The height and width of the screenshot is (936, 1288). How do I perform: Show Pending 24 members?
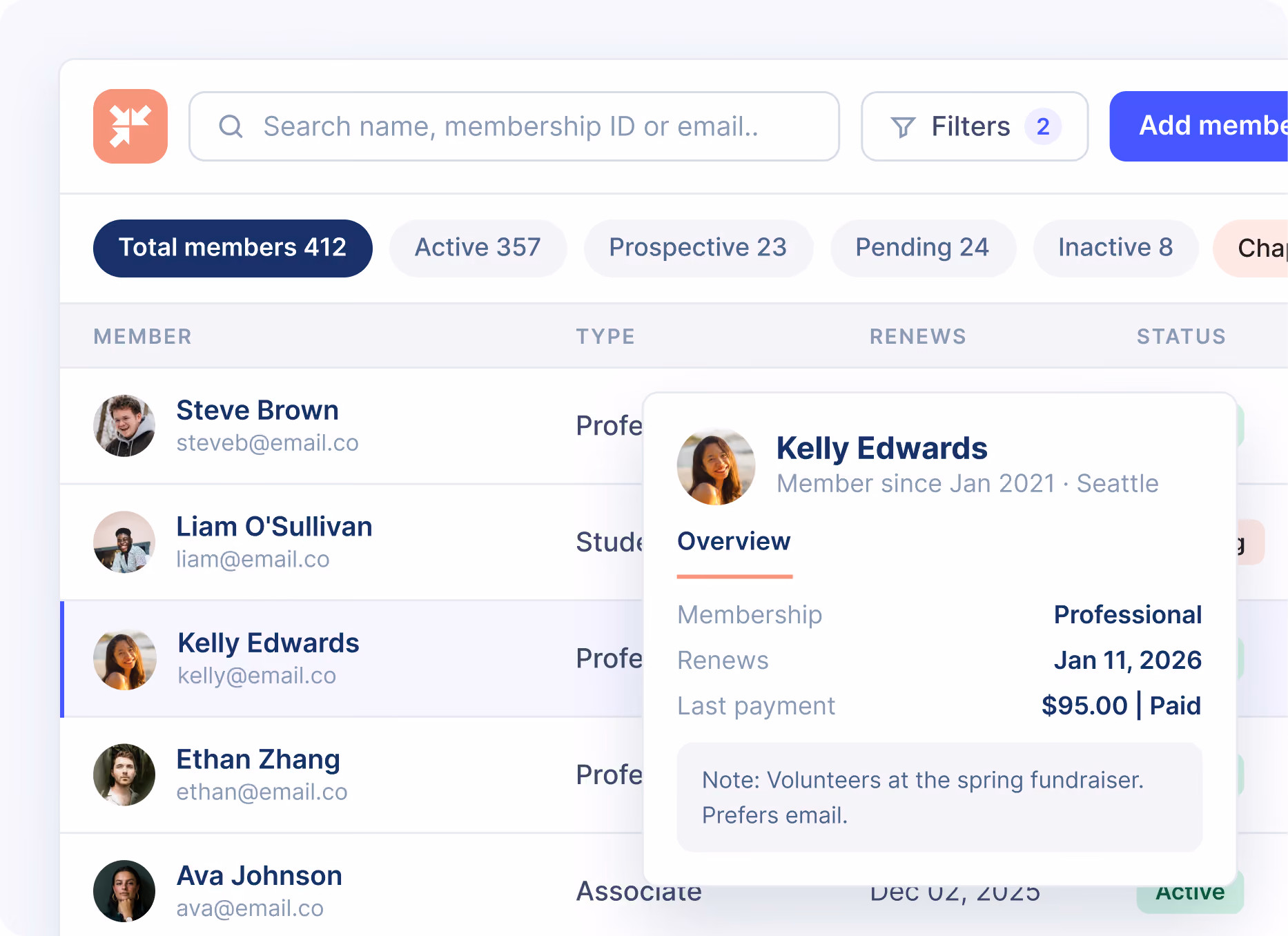point(923,248)
